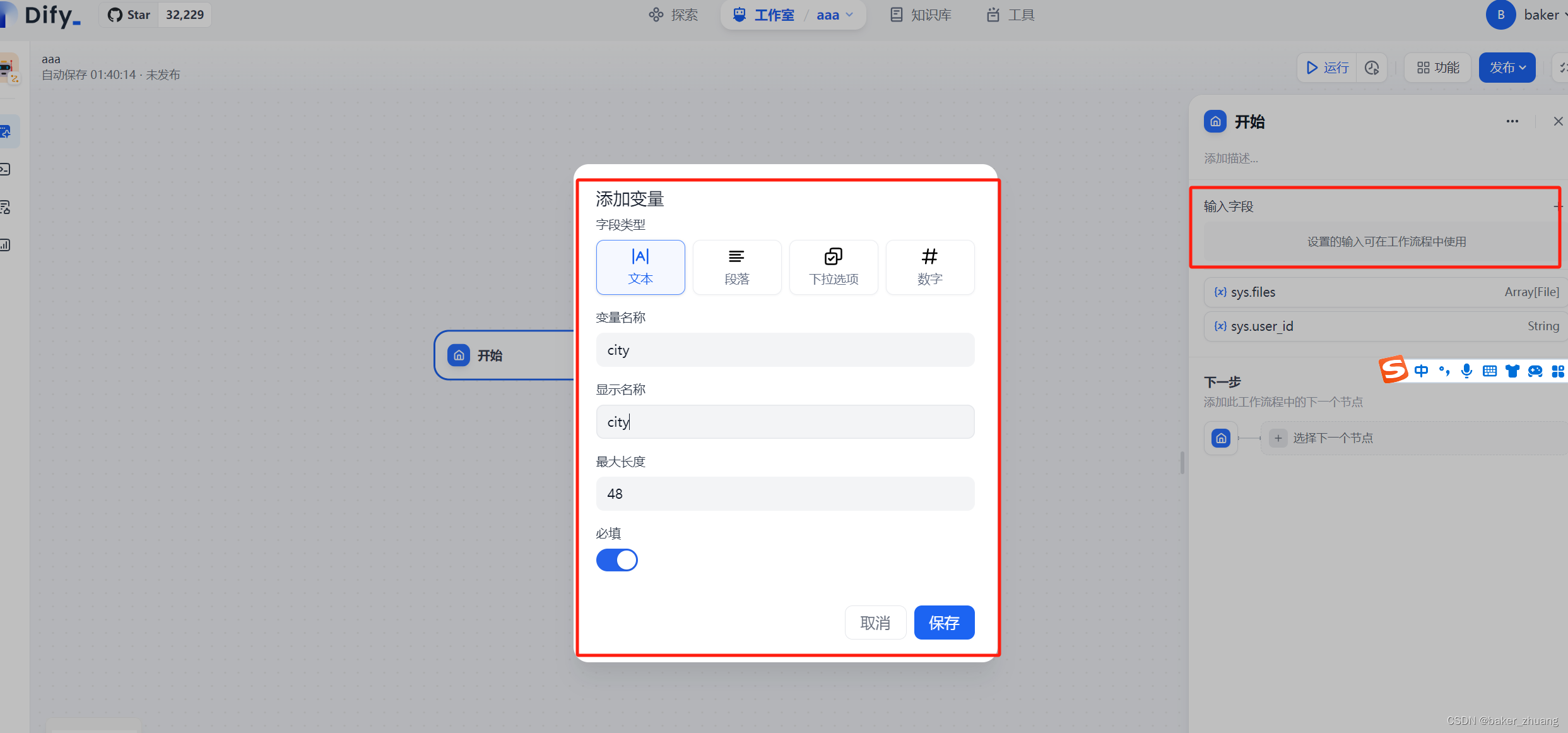This screenshot has width=1568, height=733.
Task: Click the GitHub Star icon for Dify
Action: click(x=114, y=14)
